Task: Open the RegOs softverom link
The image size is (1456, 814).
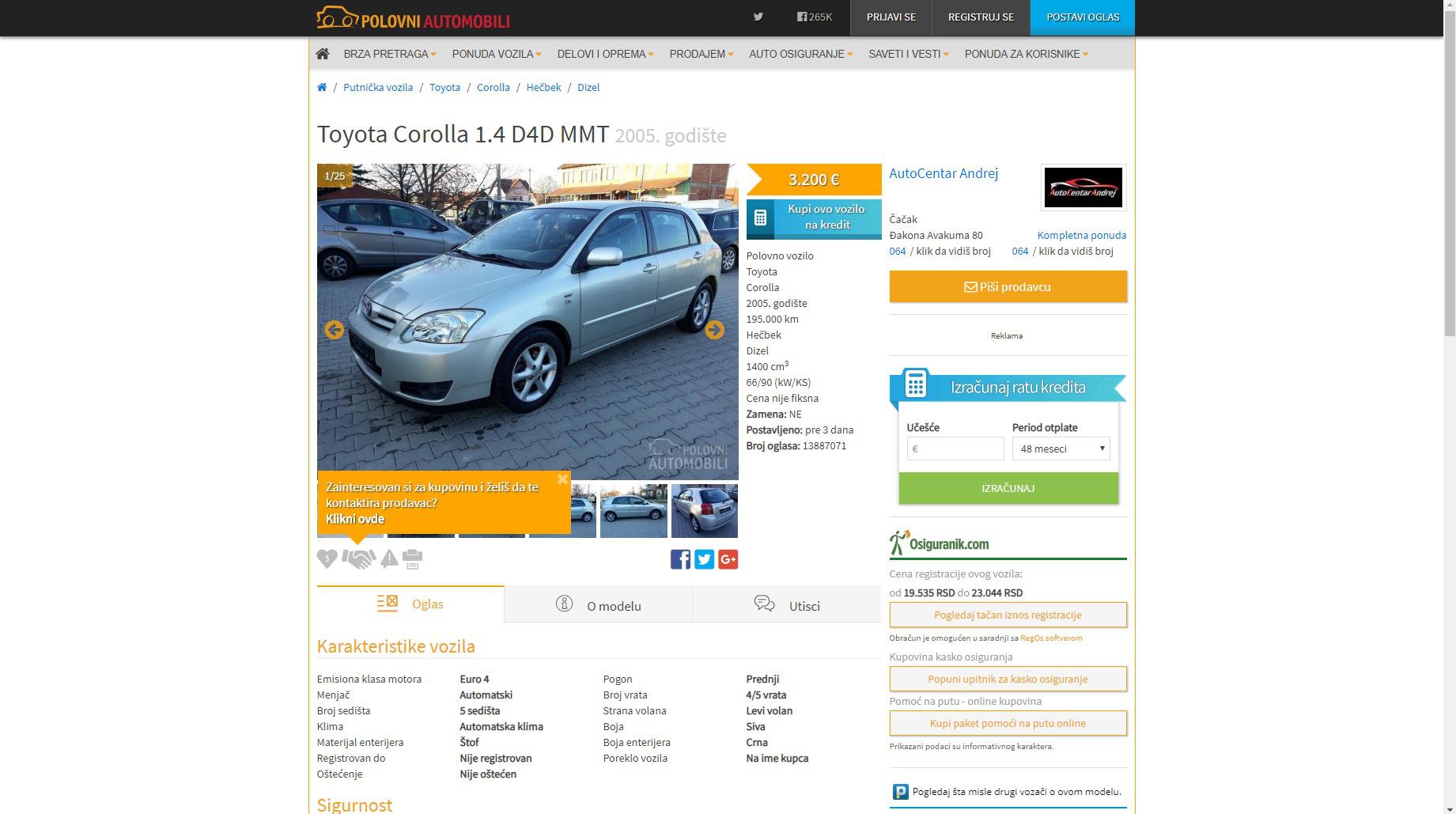Action: pyautogui.click(x=1051, y=638)
